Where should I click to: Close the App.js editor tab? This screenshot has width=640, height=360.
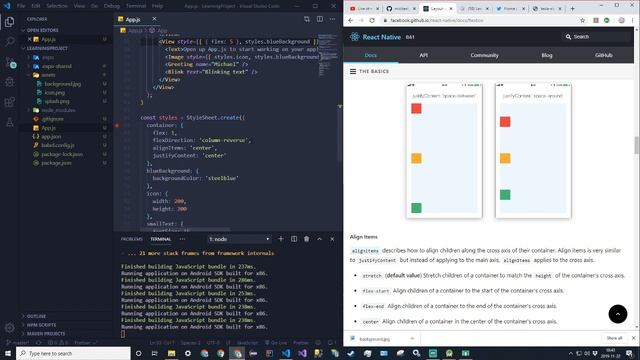(154, 19)
